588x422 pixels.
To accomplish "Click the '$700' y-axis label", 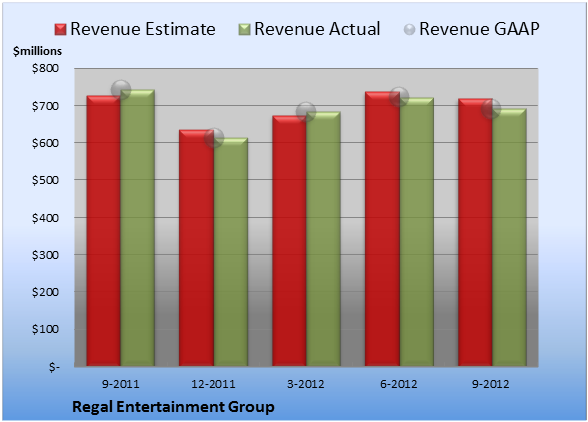I will click(x=45, y=106).
